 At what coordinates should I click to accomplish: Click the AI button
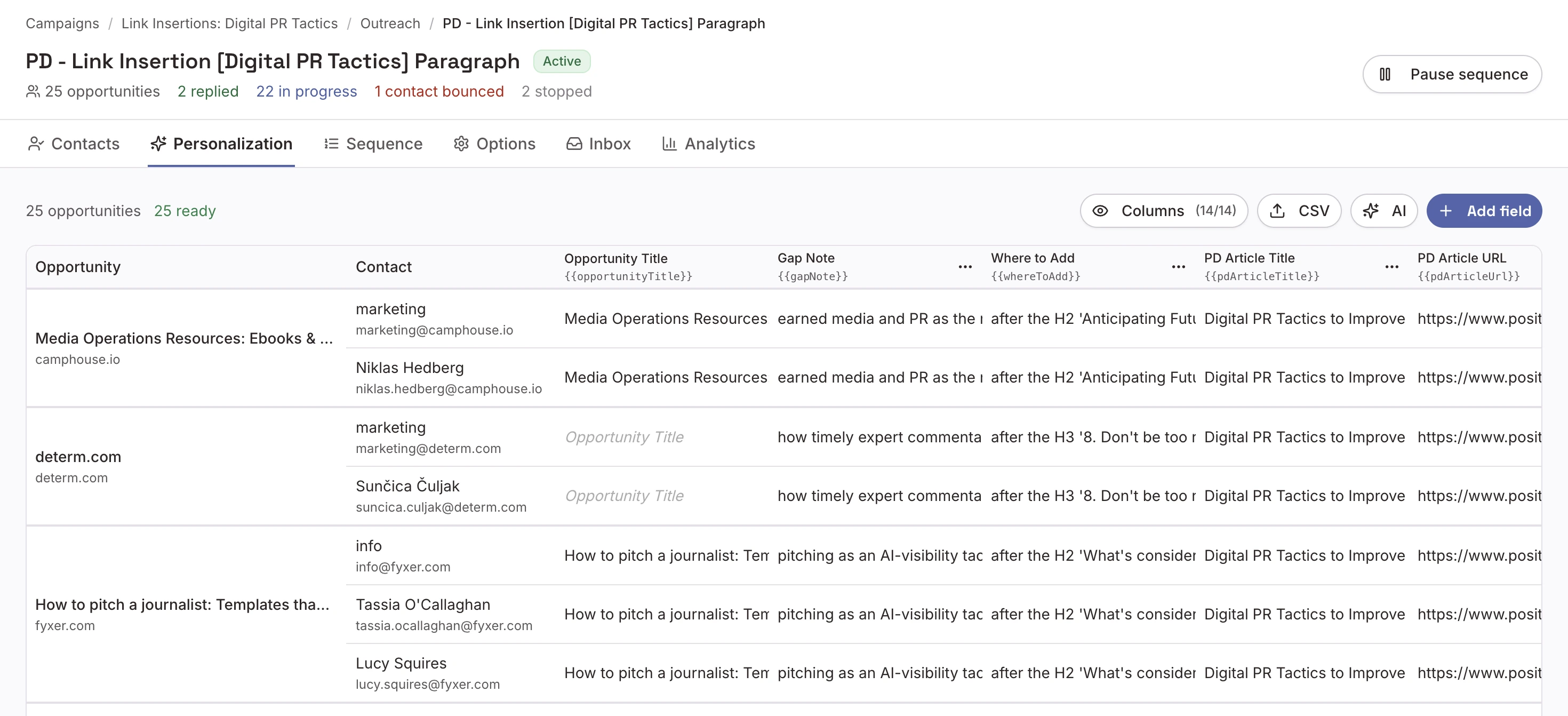(1383, 211)
